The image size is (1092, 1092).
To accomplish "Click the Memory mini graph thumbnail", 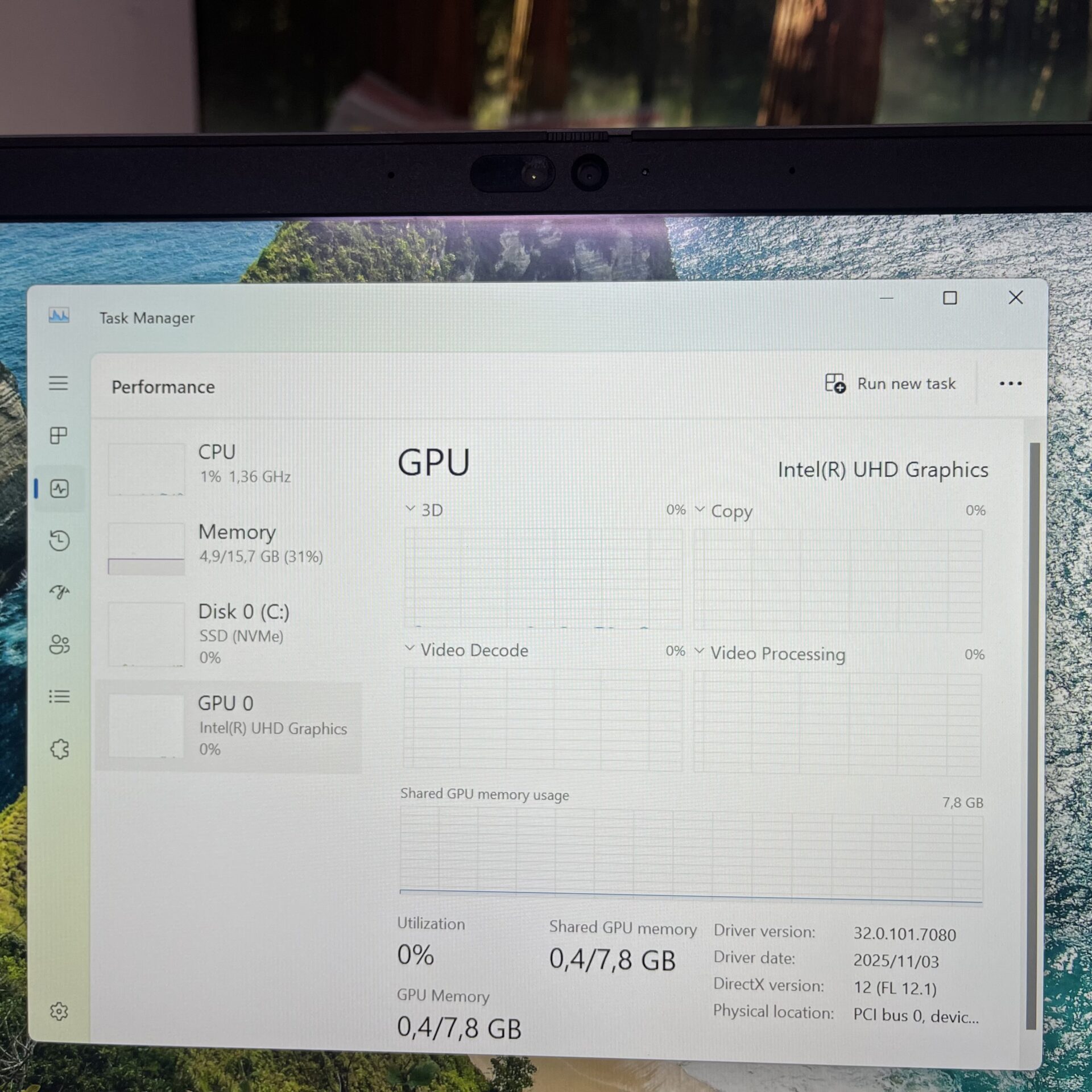I will pos(146,549).
